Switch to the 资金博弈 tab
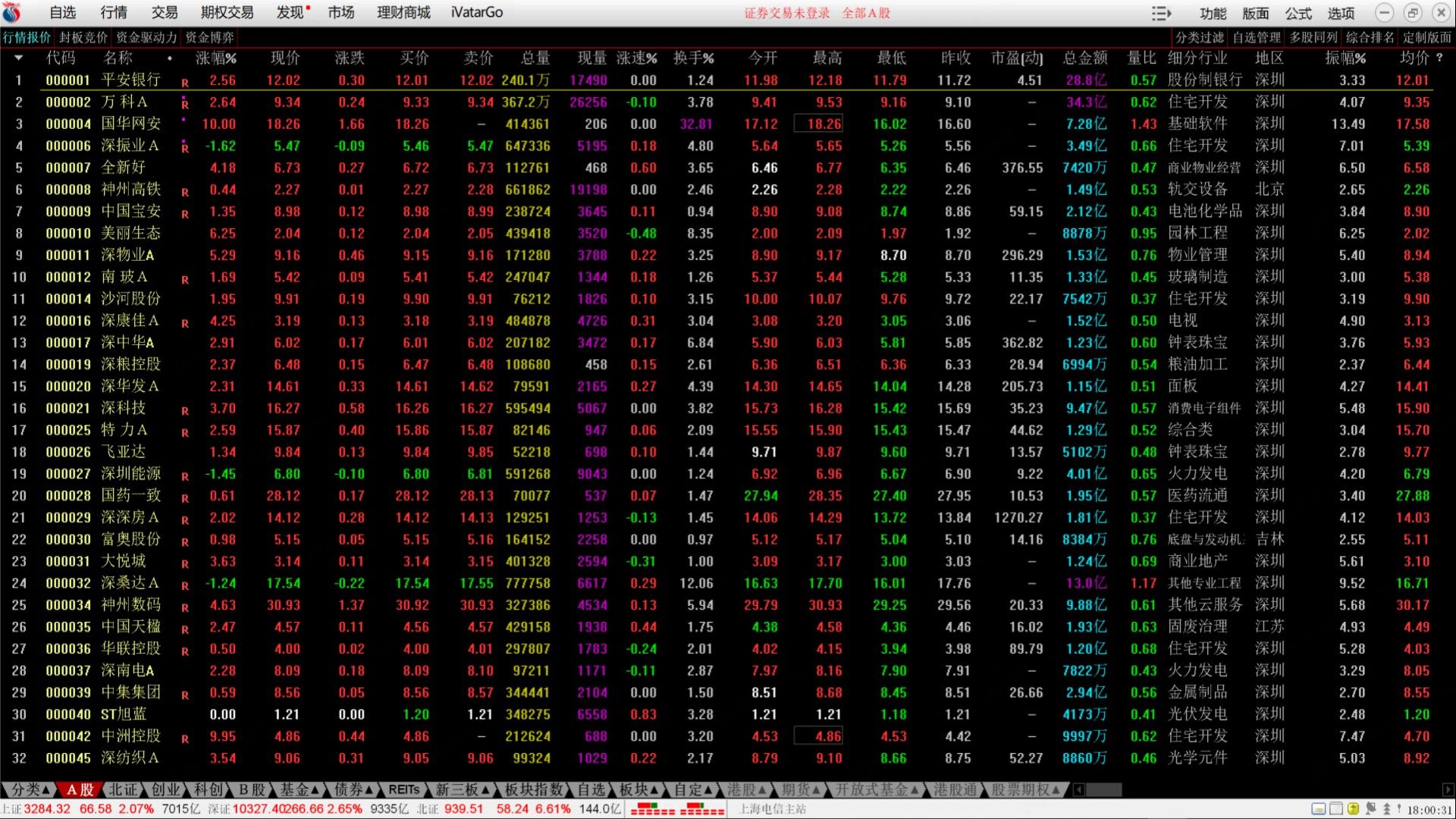Image resolution: width=1456 pixels, height=819 pixels. pos(210,37)
